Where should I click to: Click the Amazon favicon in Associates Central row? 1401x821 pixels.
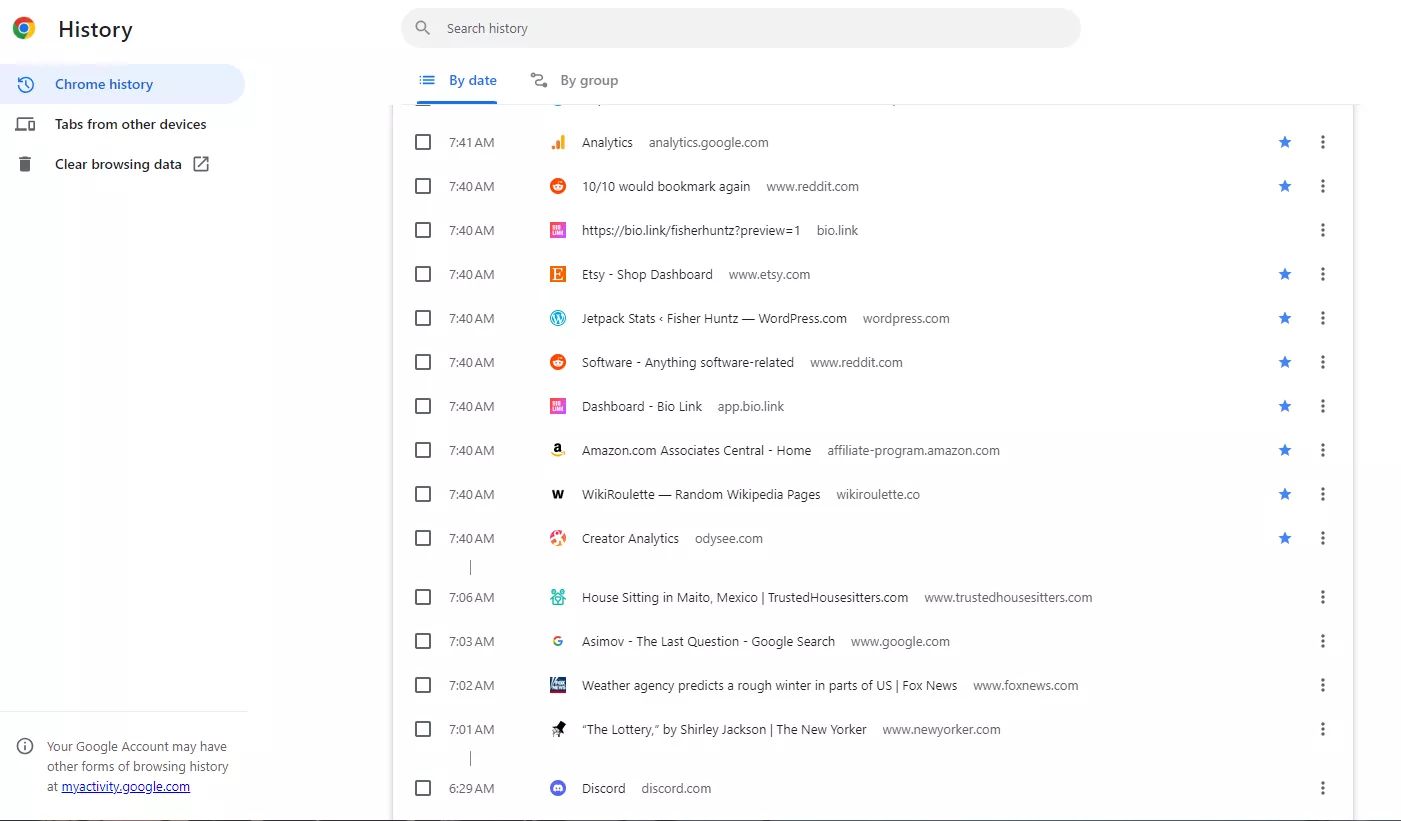[558, 450]
